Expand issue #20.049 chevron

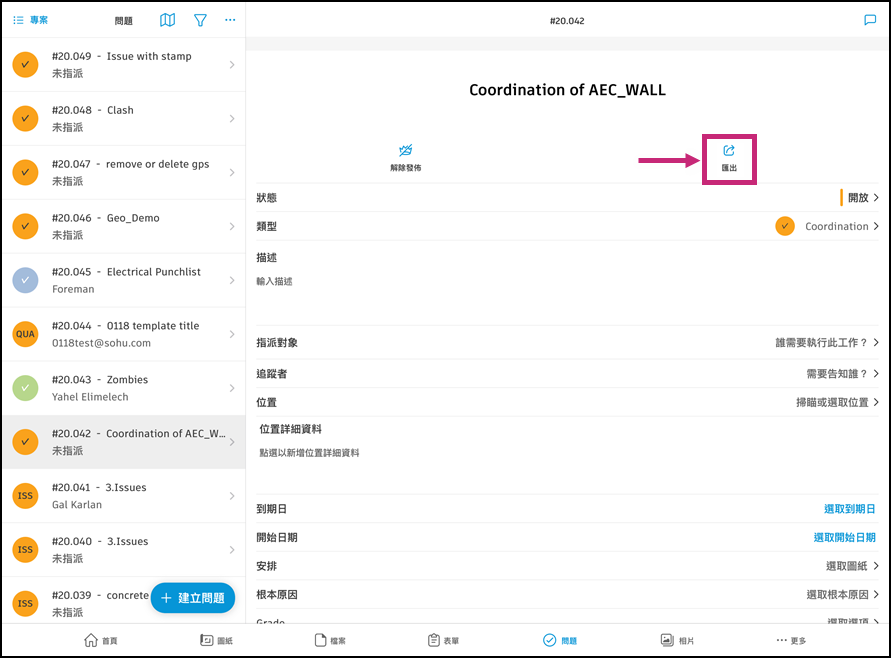232,65
